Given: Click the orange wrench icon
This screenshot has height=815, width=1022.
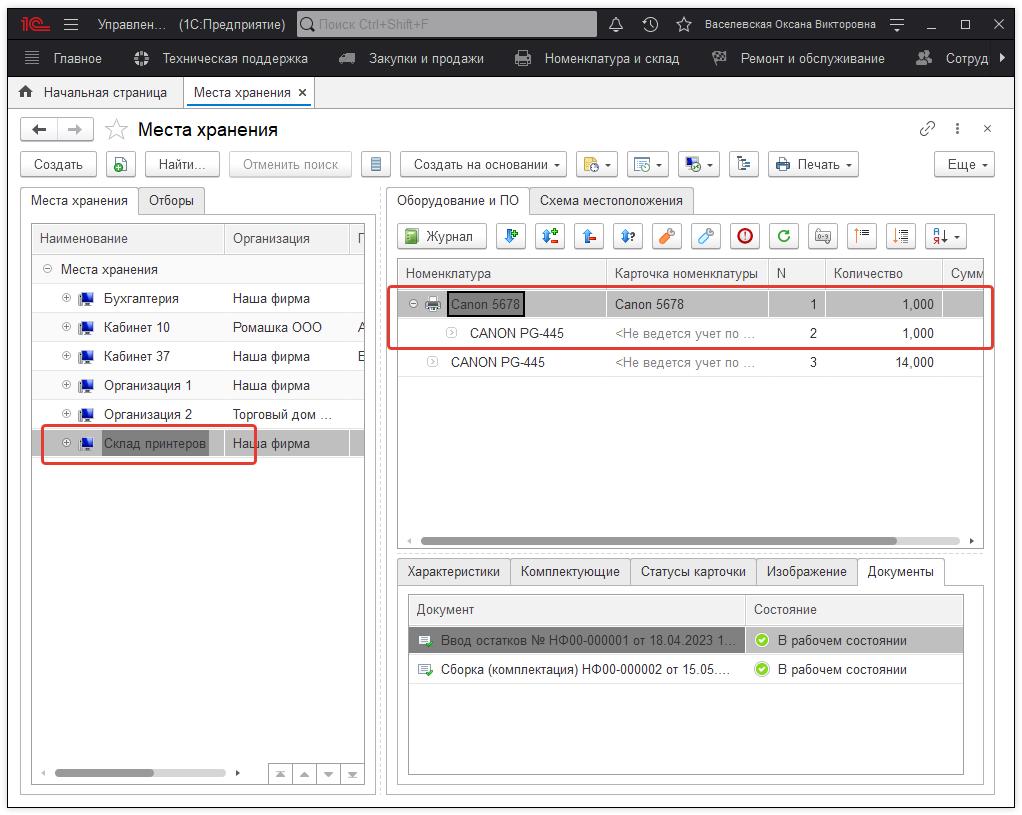Looking at the screenshot, I should pyautogui.click(x=667, y=236).
